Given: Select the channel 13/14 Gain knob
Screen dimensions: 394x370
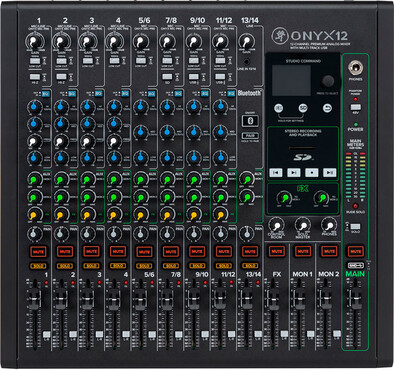Looking at the screenshot, I should pos(246,42).
